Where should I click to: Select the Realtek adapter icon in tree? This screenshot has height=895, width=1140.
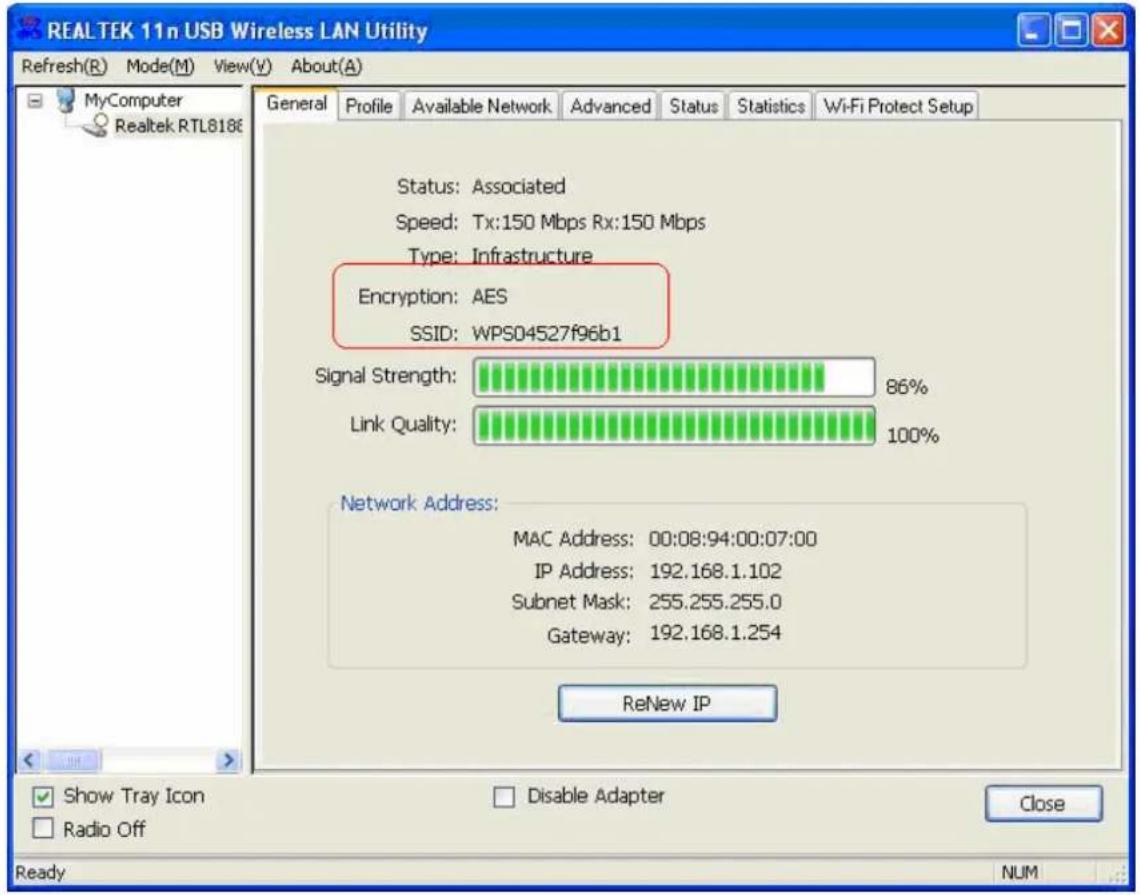click(96, 126)
